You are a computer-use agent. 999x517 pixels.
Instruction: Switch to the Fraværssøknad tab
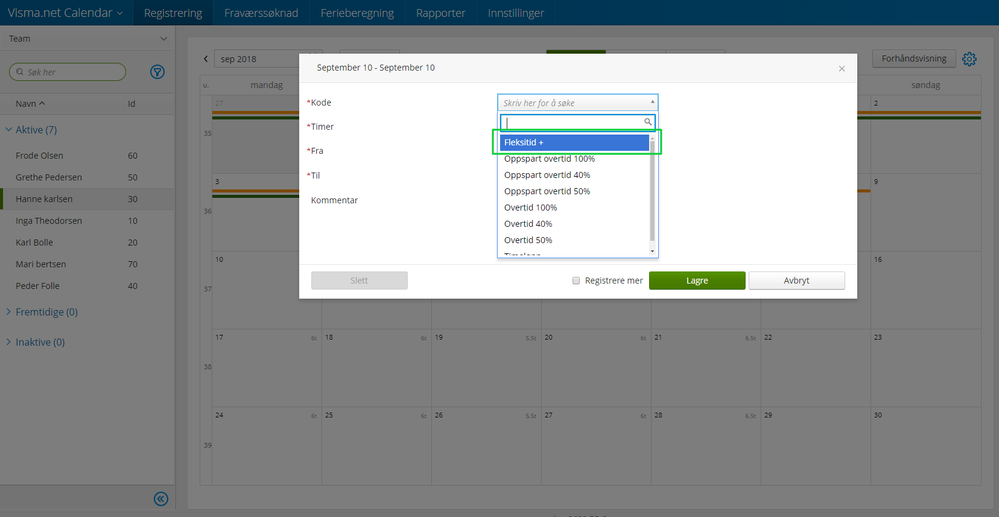261,13
